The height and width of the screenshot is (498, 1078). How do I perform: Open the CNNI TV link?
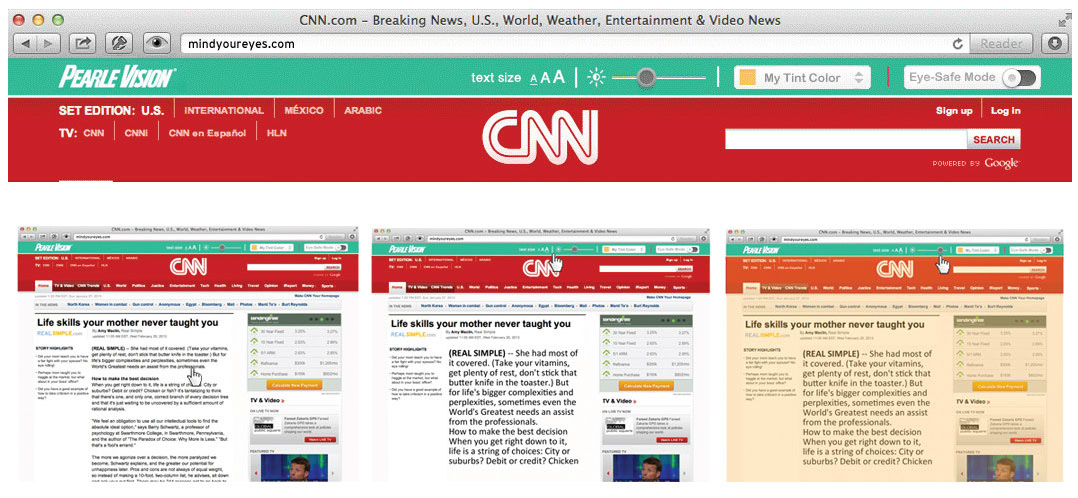(136, 133)
